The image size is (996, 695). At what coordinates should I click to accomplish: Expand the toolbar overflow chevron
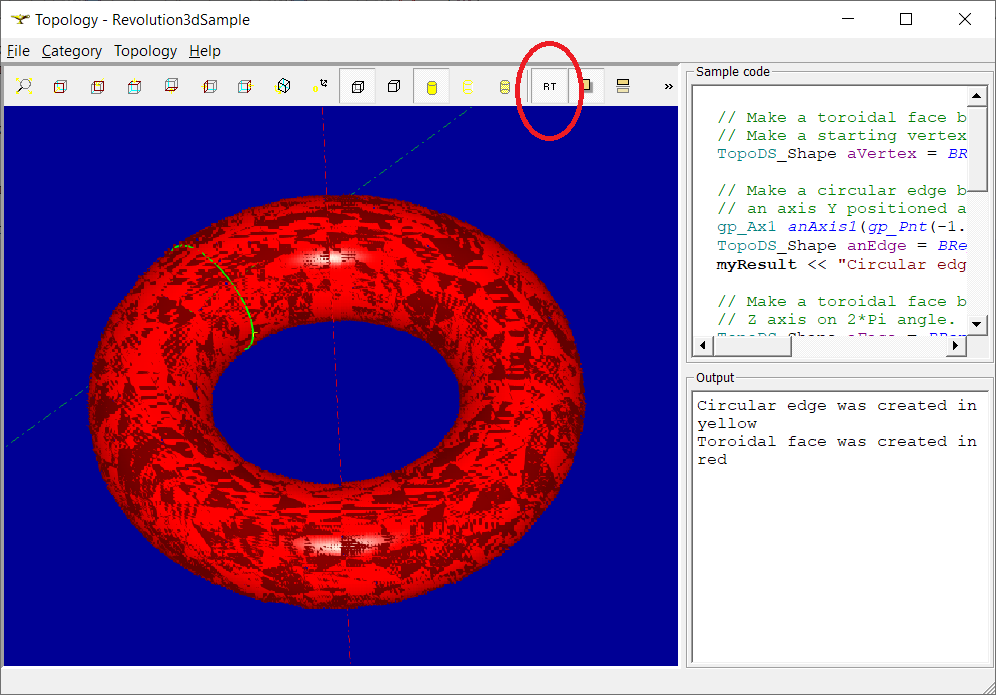(668, 87)
